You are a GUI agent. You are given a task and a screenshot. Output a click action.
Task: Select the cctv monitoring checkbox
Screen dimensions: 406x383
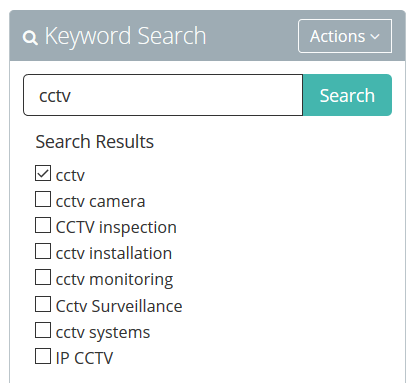click(43, 277)
